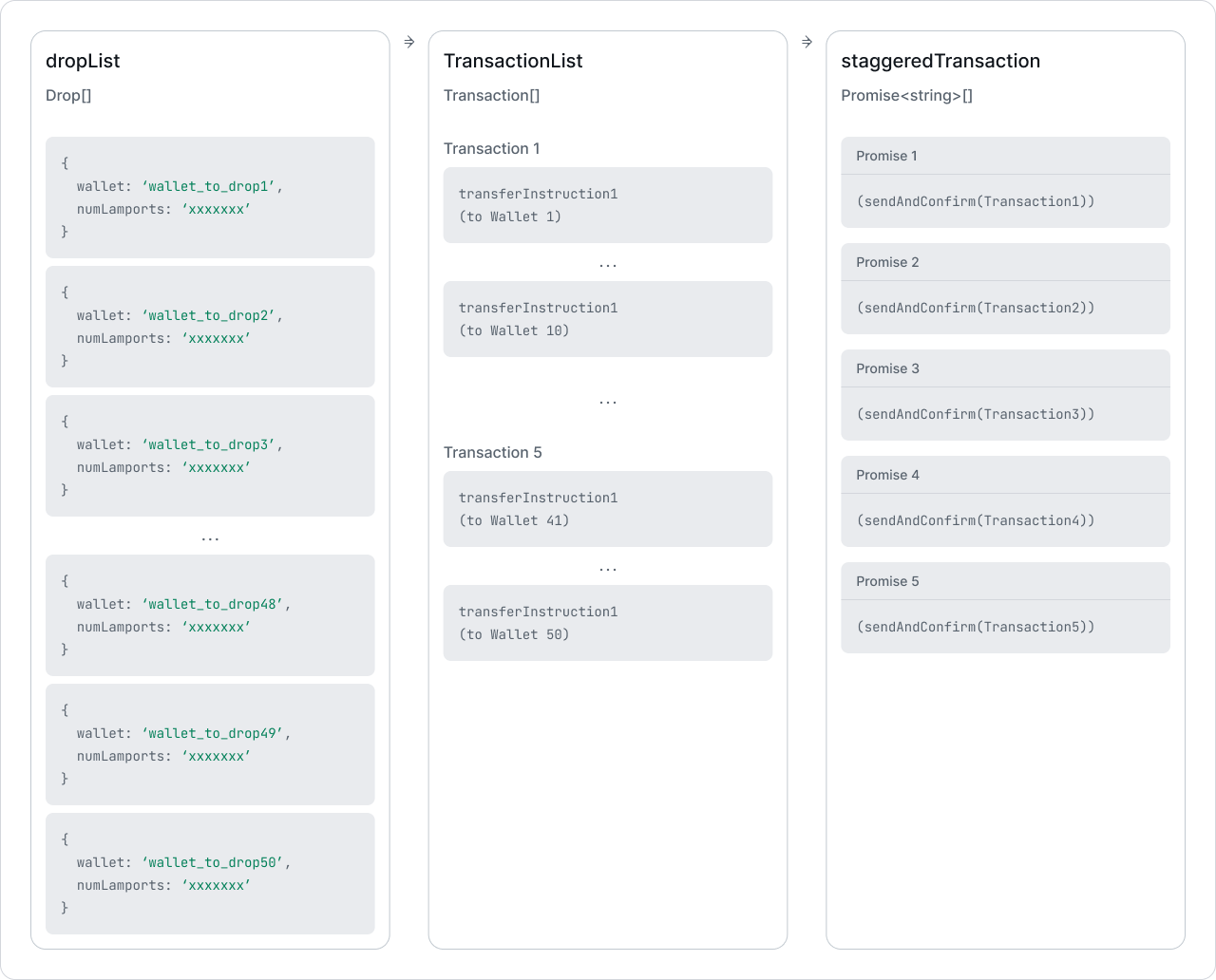
Task: Expand the ellipsis between Wallet 1 and Wallet 10
Action: pos(608,265)
